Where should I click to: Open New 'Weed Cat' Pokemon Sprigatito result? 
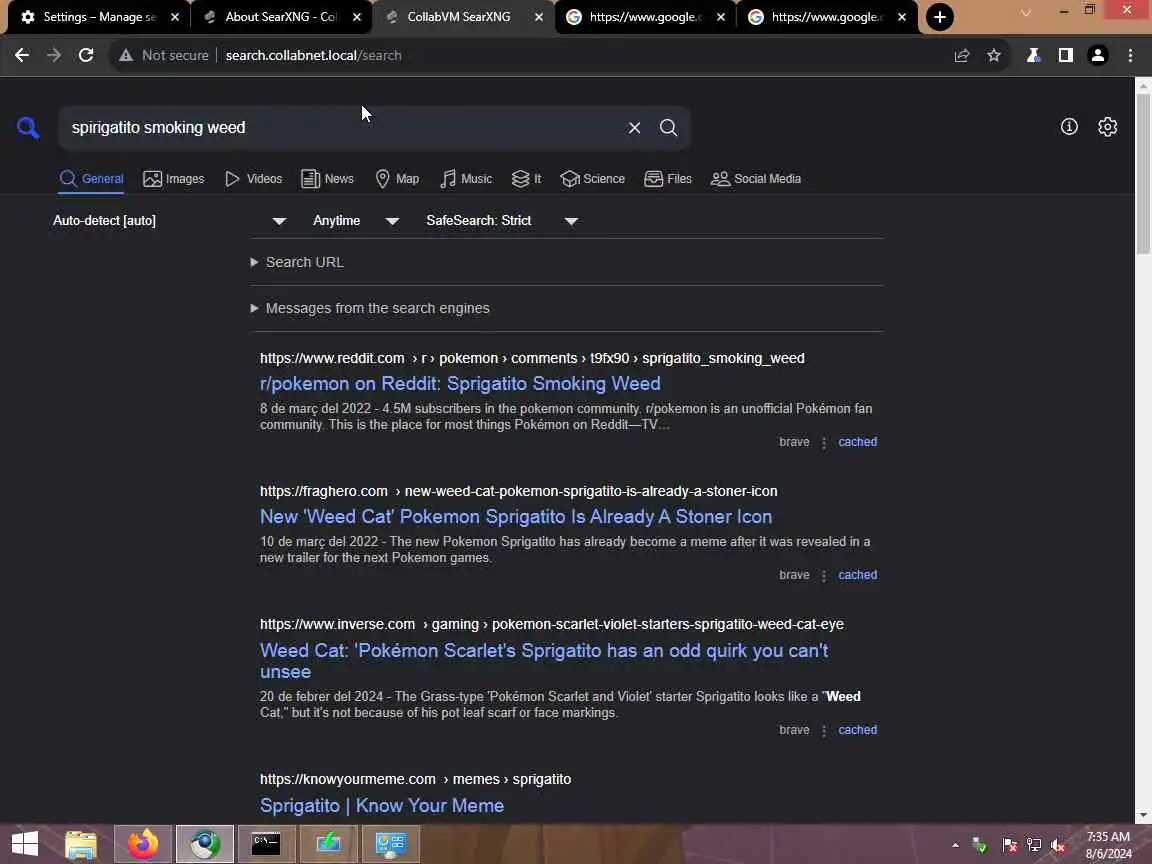(x=516, y=516)
